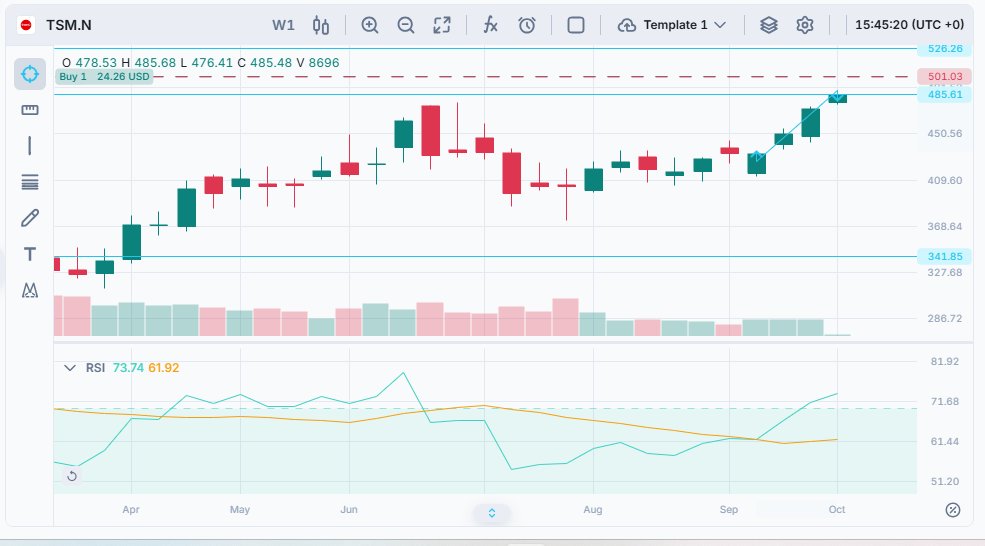Image resolution: width=985 pixels, height=546 pixels.
Task: Select the horizontal lines tool
Action: point(30,182)
